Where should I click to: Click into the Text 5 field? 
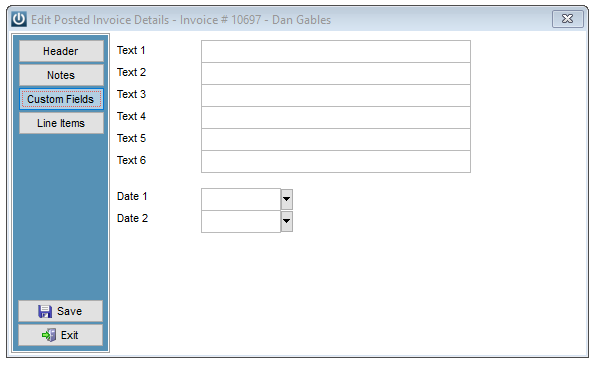(336, 139)
